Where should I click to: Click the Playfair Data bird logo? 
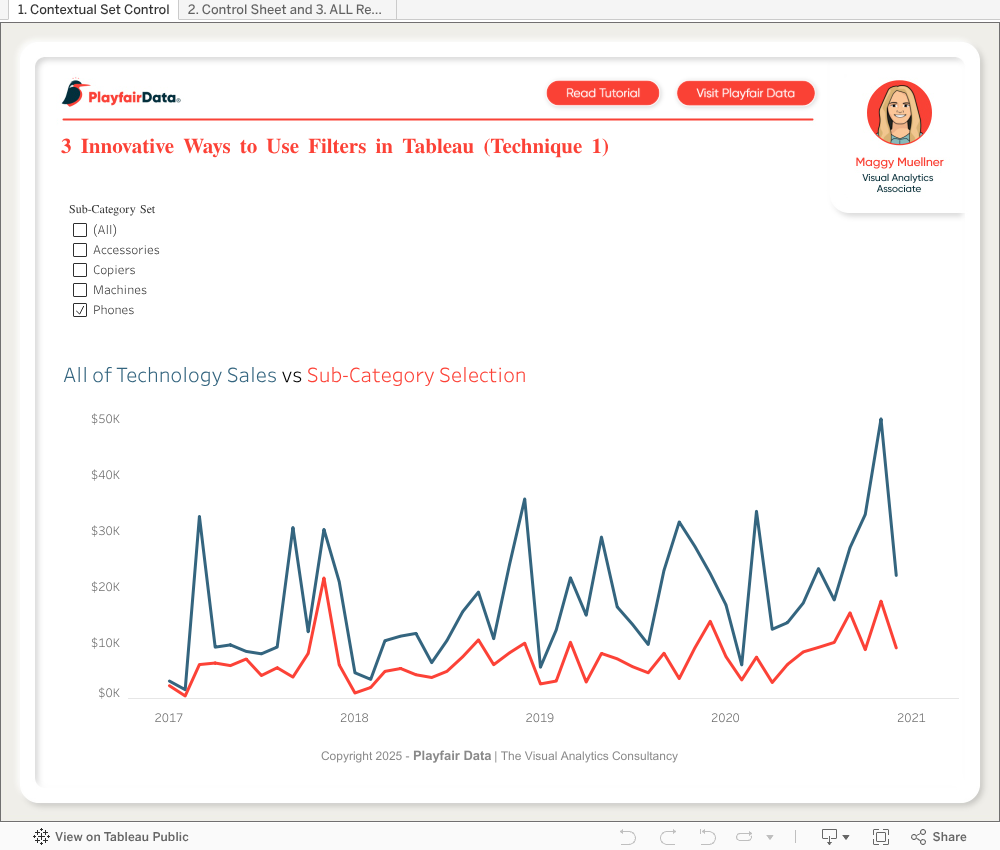pyautogui.click(x=75, y=94)
